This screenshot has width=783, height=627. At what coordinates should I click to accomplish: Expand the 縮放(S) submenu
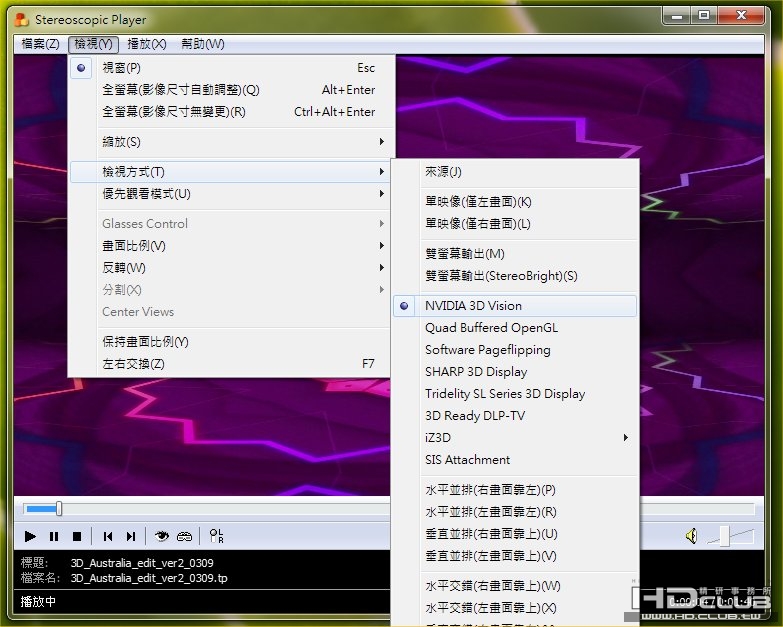point(231,142)
